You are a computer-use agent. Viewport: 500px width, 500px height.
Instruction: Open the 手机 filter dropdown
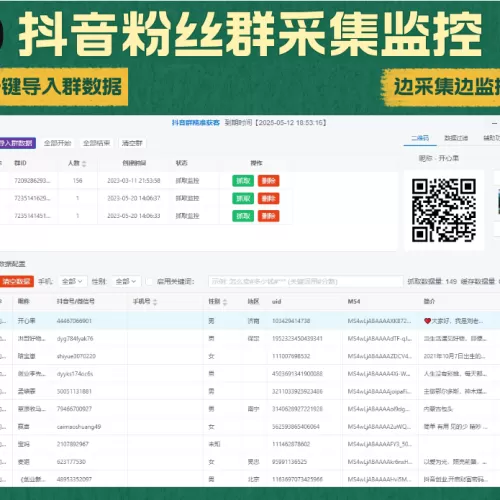pos(73,281)
